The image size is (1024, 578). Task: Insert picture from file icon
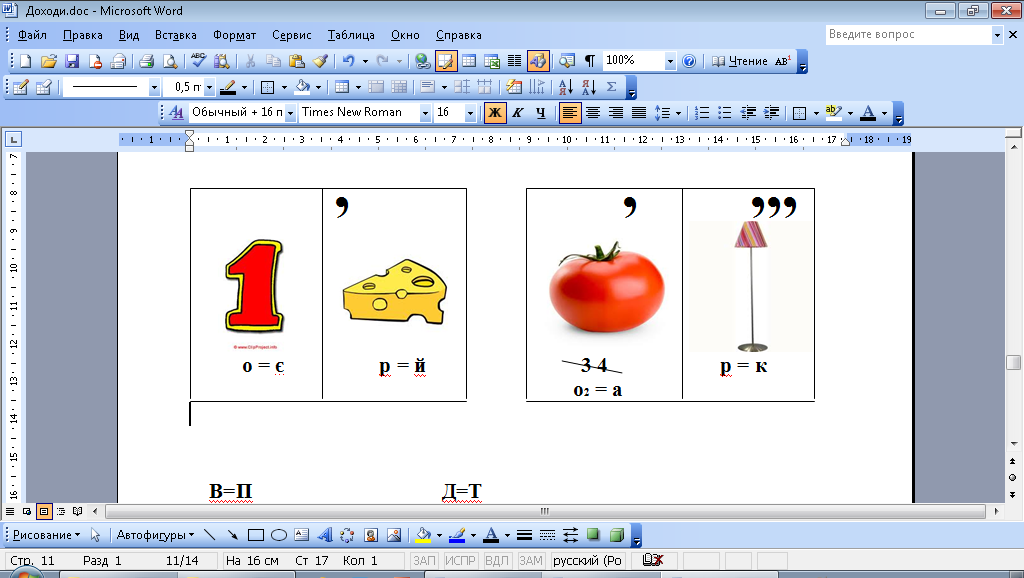(394, 535)
